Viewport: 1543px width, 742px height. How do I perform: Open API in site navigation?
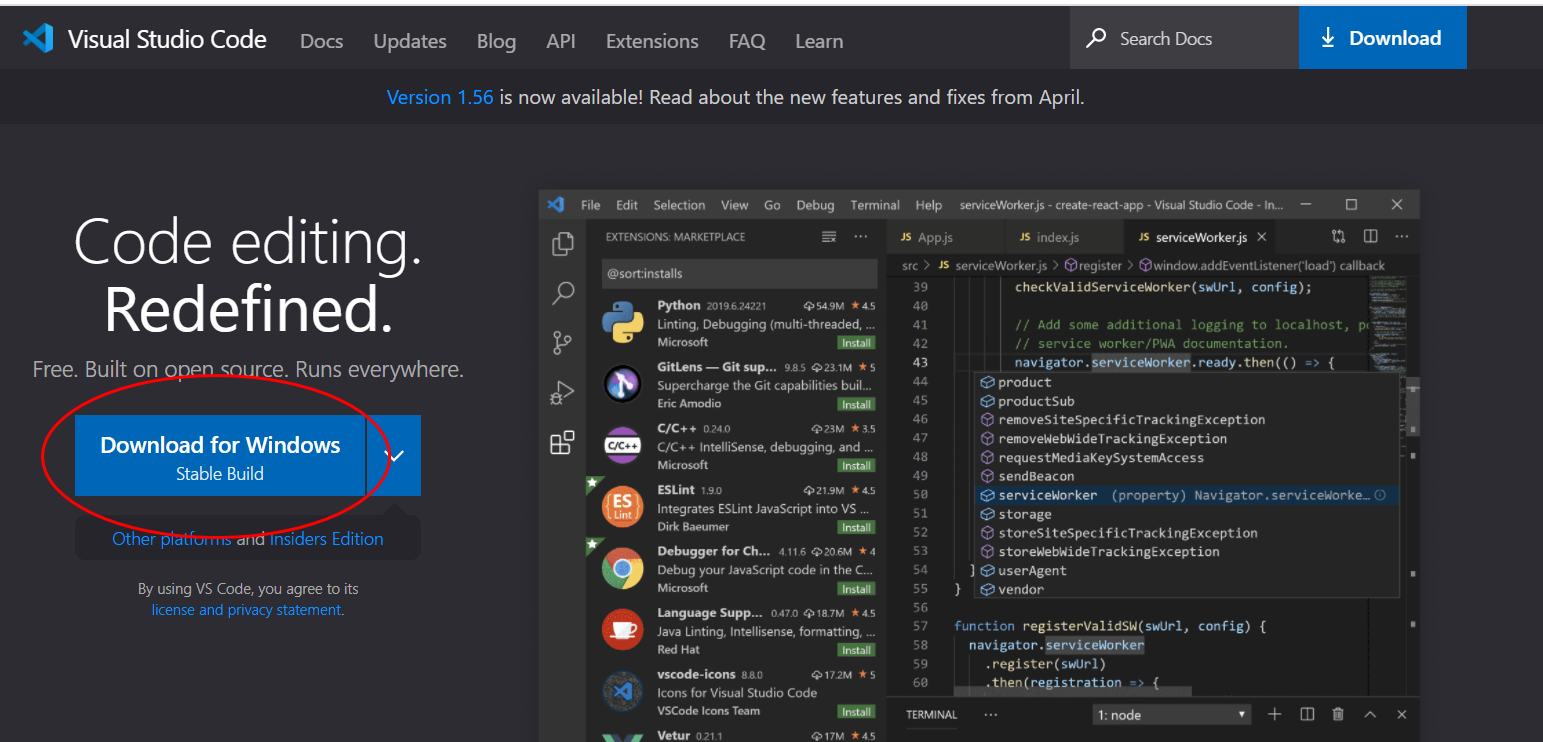pos(561,41)
